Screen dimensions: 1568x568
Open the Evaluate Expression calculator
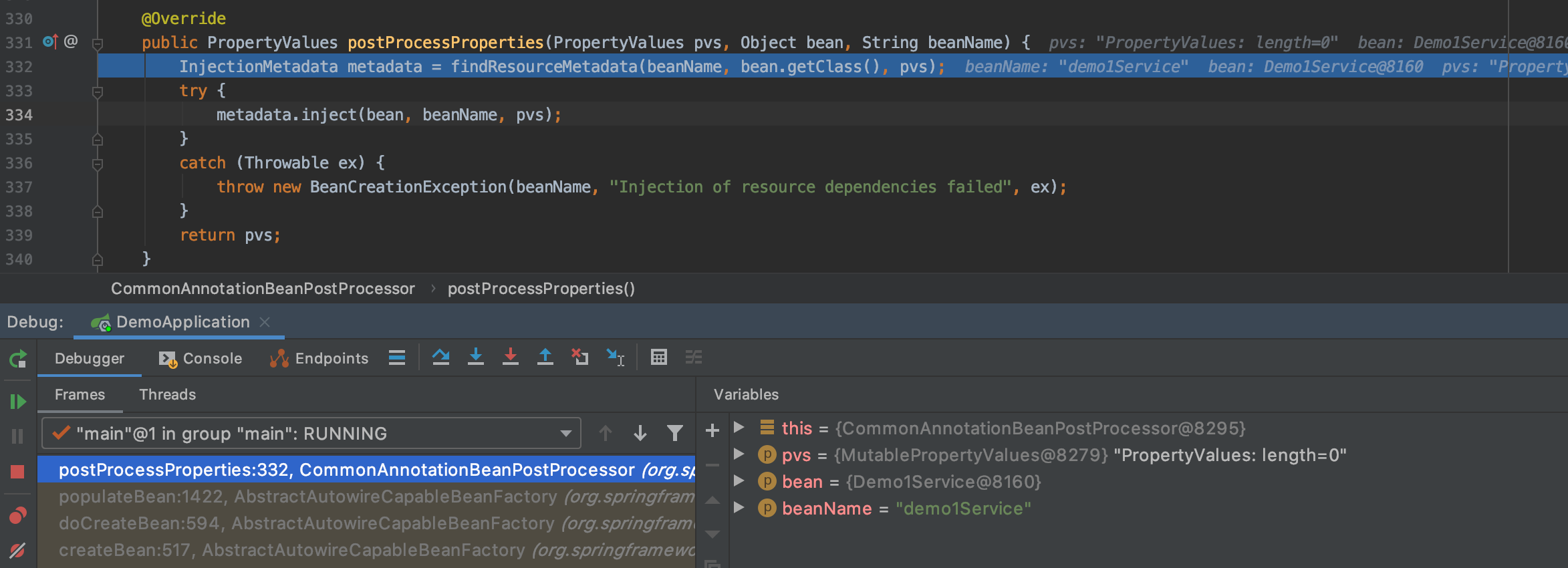(x=658, y=358)
